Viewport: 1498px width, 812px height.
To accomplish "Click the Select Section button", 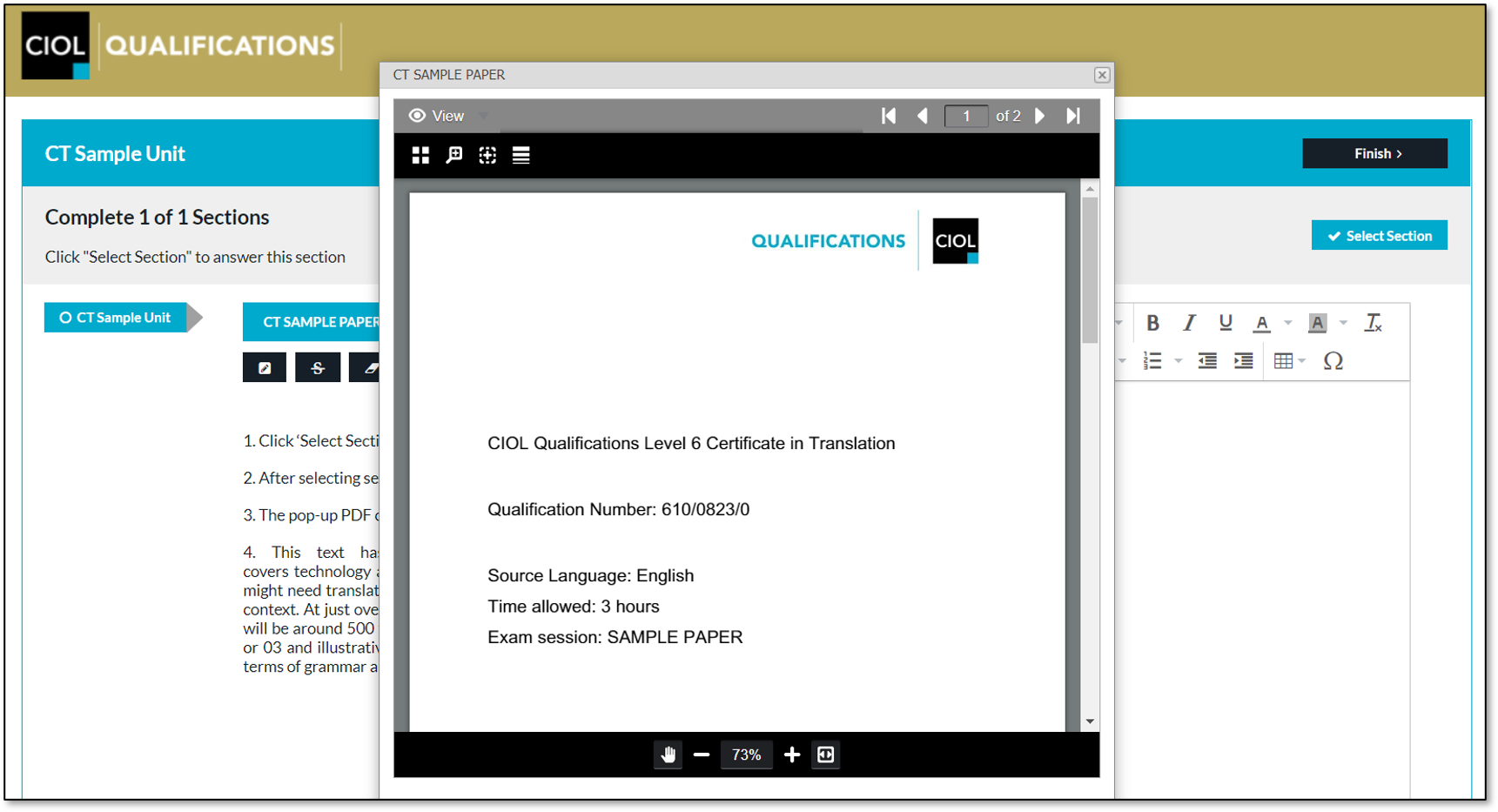I will click(x=1380, y=236).
